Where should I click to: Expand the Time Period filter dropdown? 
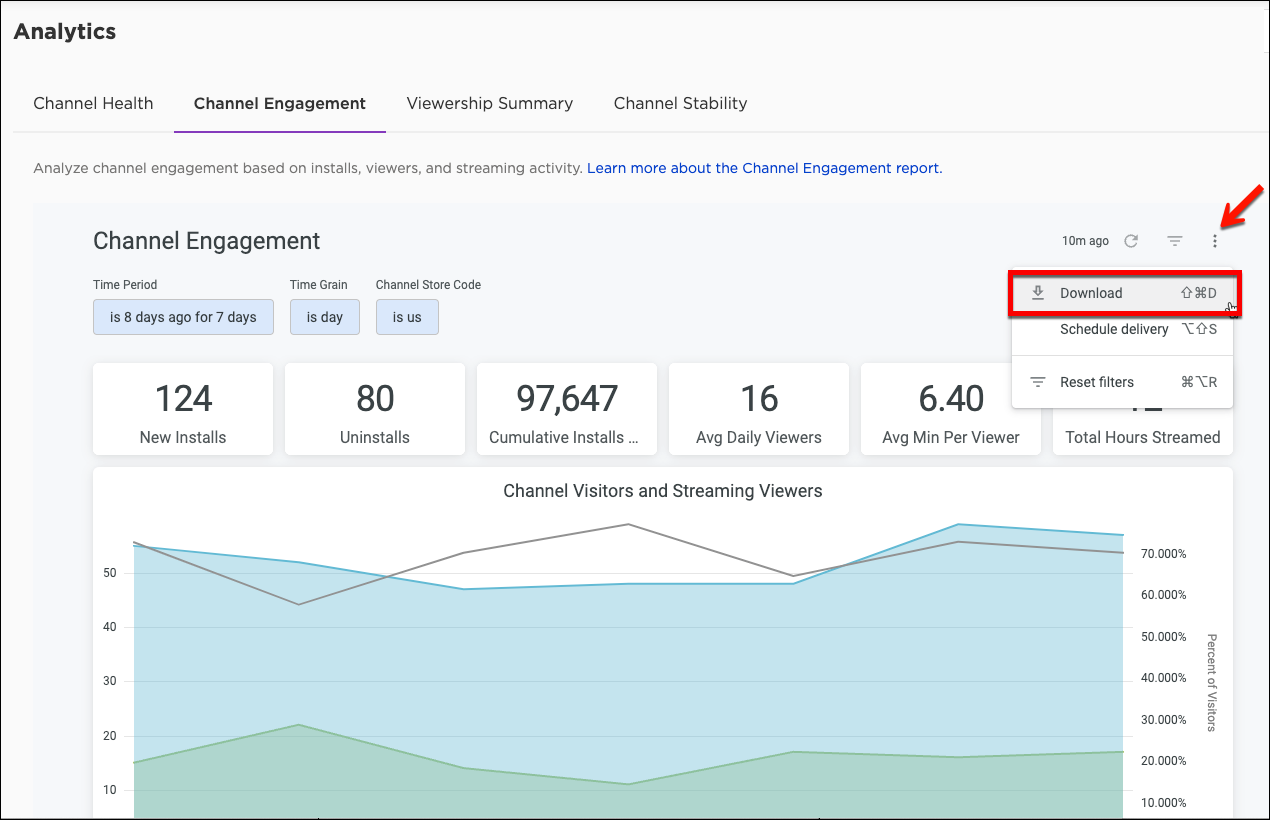click(x=183, y=317)
